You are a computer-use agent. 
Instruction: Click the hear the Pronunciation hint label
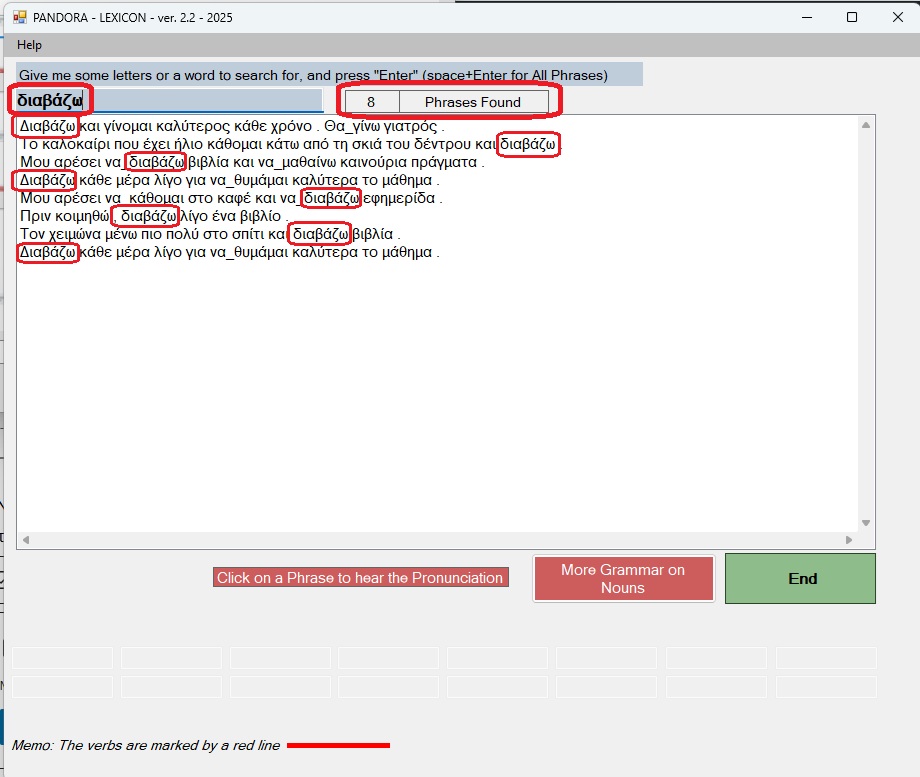pyautogui.click(x=360, y=578)
